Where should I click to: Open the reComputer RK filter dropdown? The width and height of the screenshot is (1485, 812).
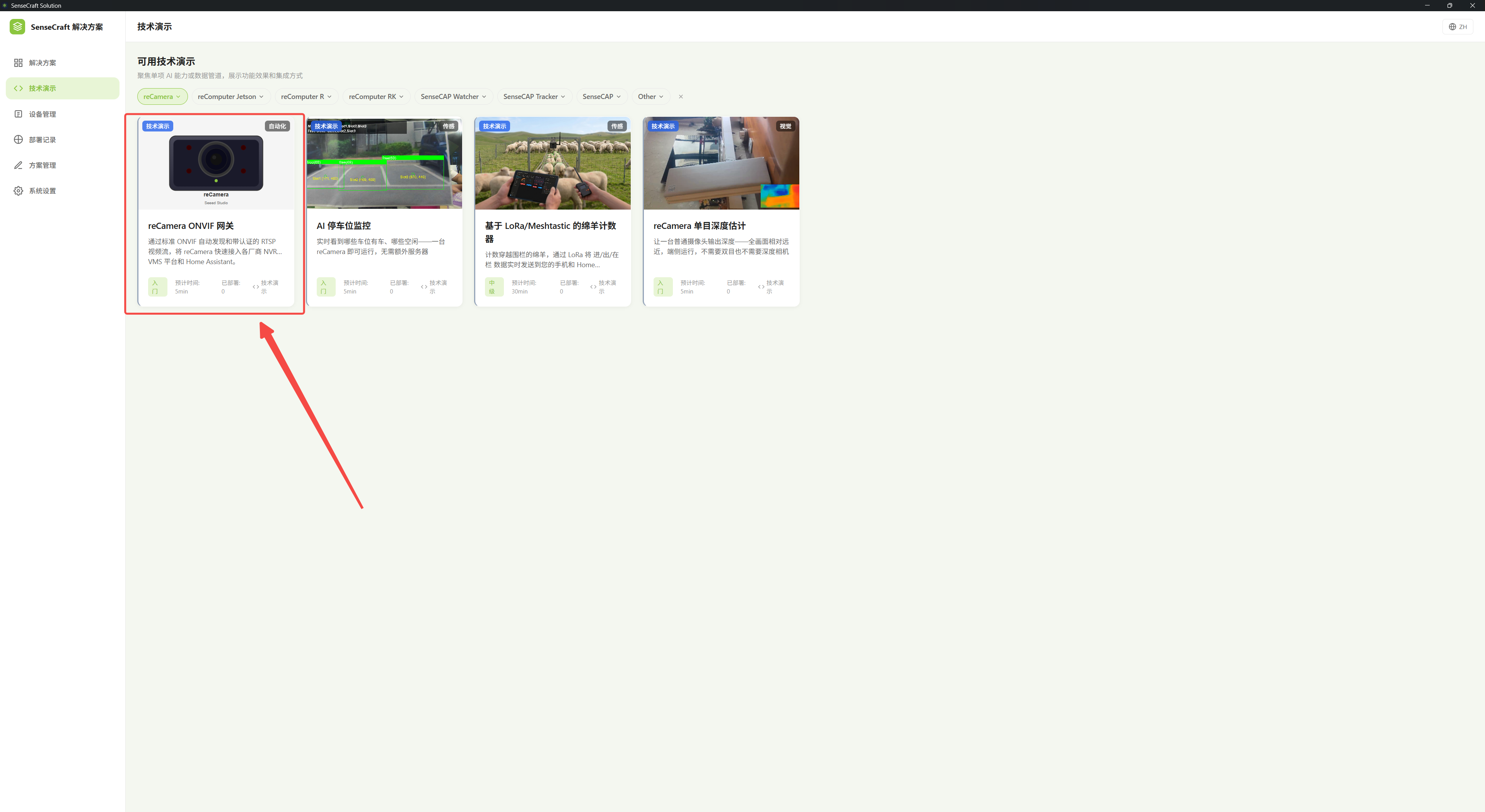[376, 97]
